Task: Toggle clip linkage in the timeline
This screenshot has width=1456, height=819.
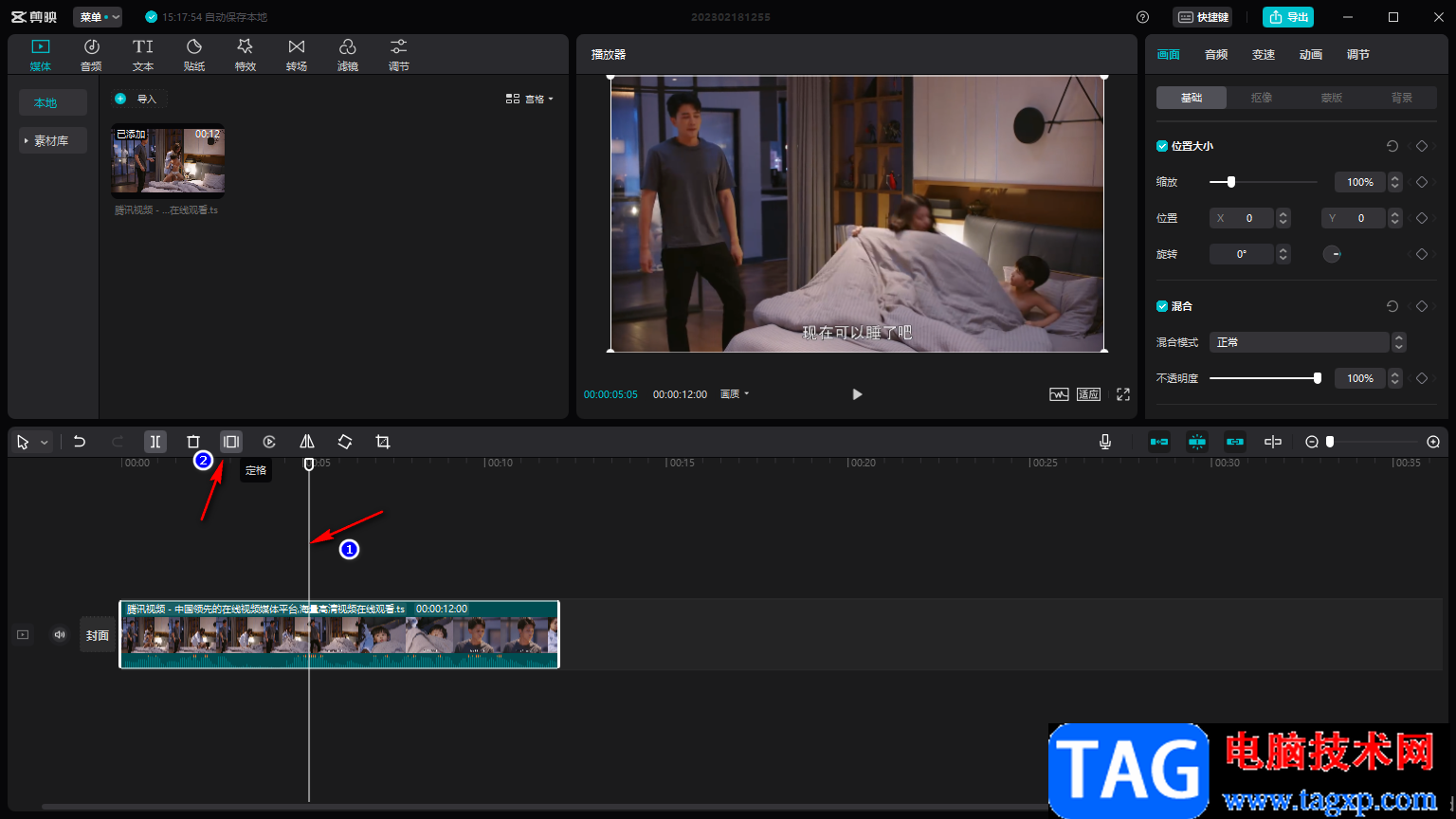Action: coord(1235,442)
